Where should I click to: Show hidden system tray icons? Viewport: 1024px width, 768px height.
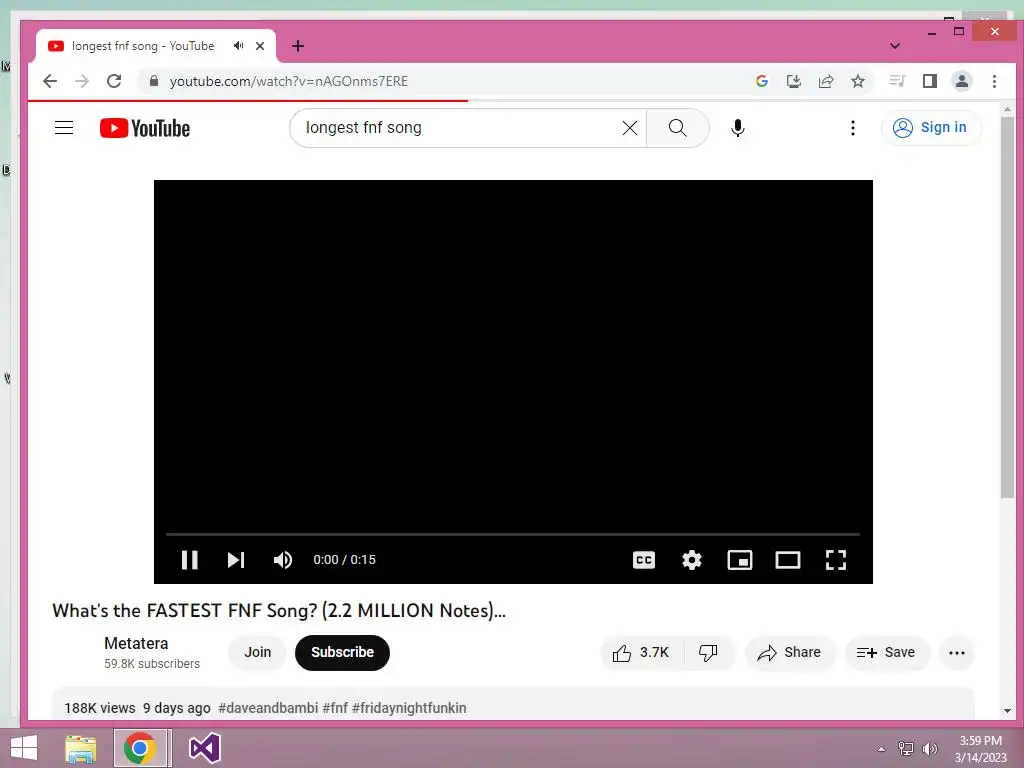(x=882, y=748)
